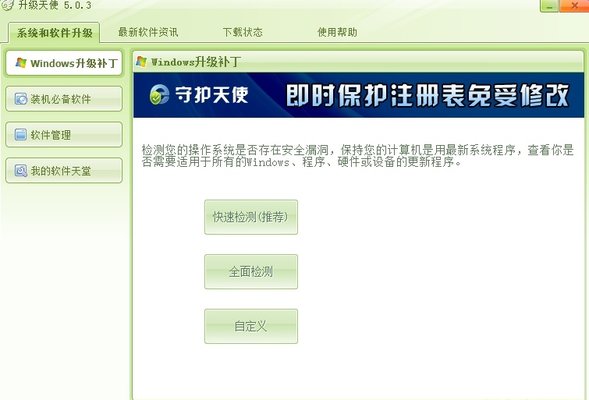
Task: Click the Windows flag icon in the sidebar
Action: (x=21, y=63)
